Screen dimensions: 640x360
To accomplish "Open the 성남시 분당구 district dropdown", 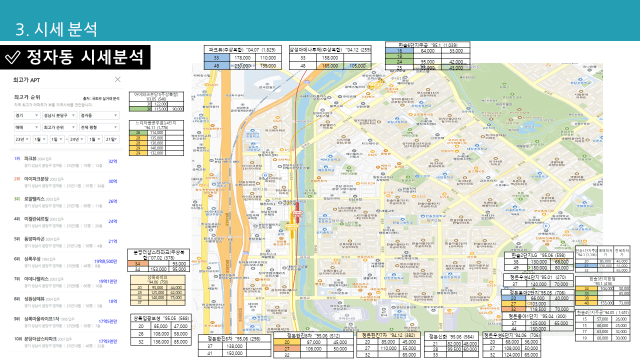I will 60,116.
